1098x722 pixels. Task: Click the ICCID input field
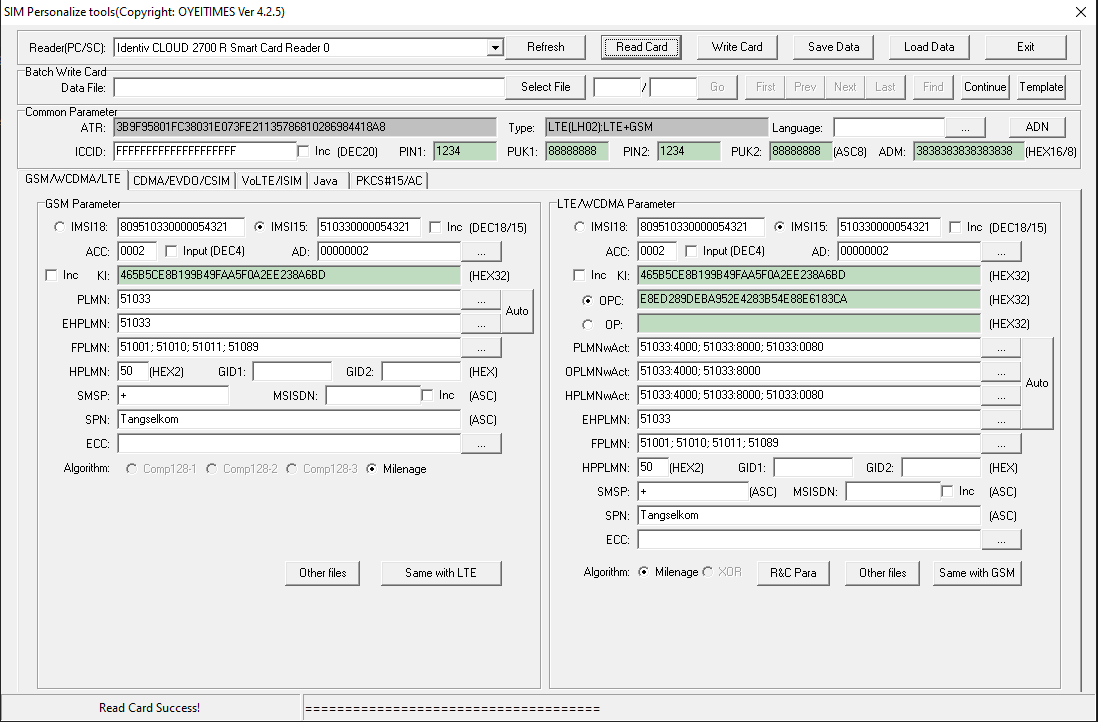click(x=204, y=151)
